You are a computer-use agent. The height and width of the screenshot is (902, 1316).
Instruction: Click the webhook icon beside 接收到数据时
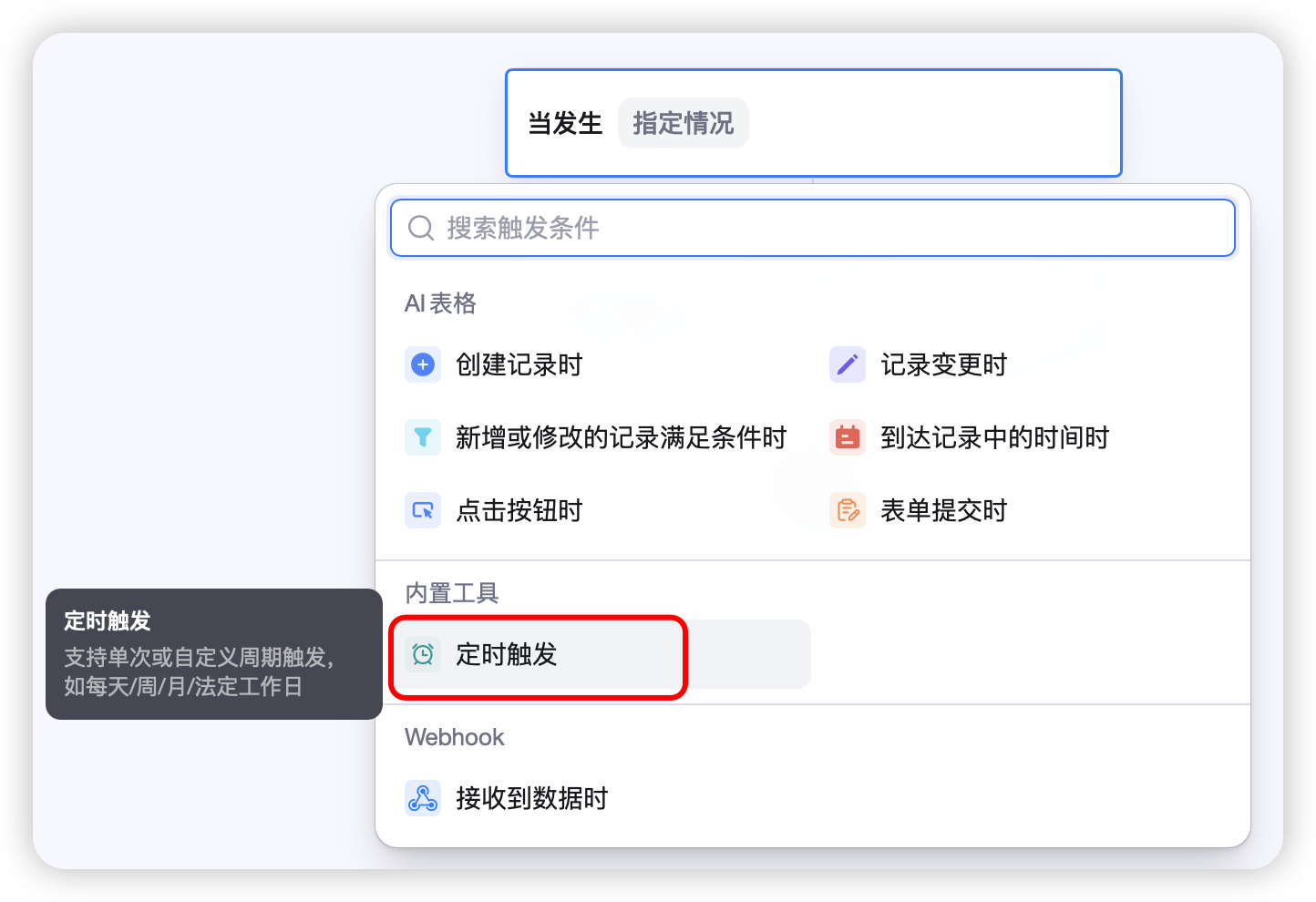[x=423, y=798]
